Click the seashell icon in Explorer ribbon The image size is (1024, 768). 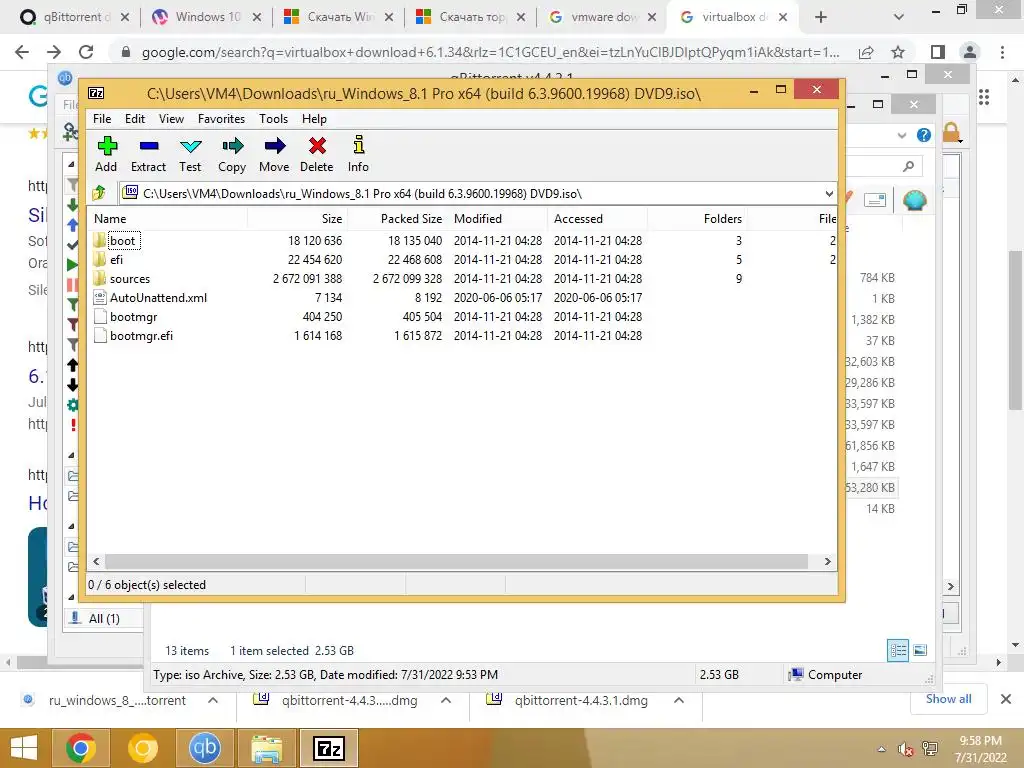915,200
